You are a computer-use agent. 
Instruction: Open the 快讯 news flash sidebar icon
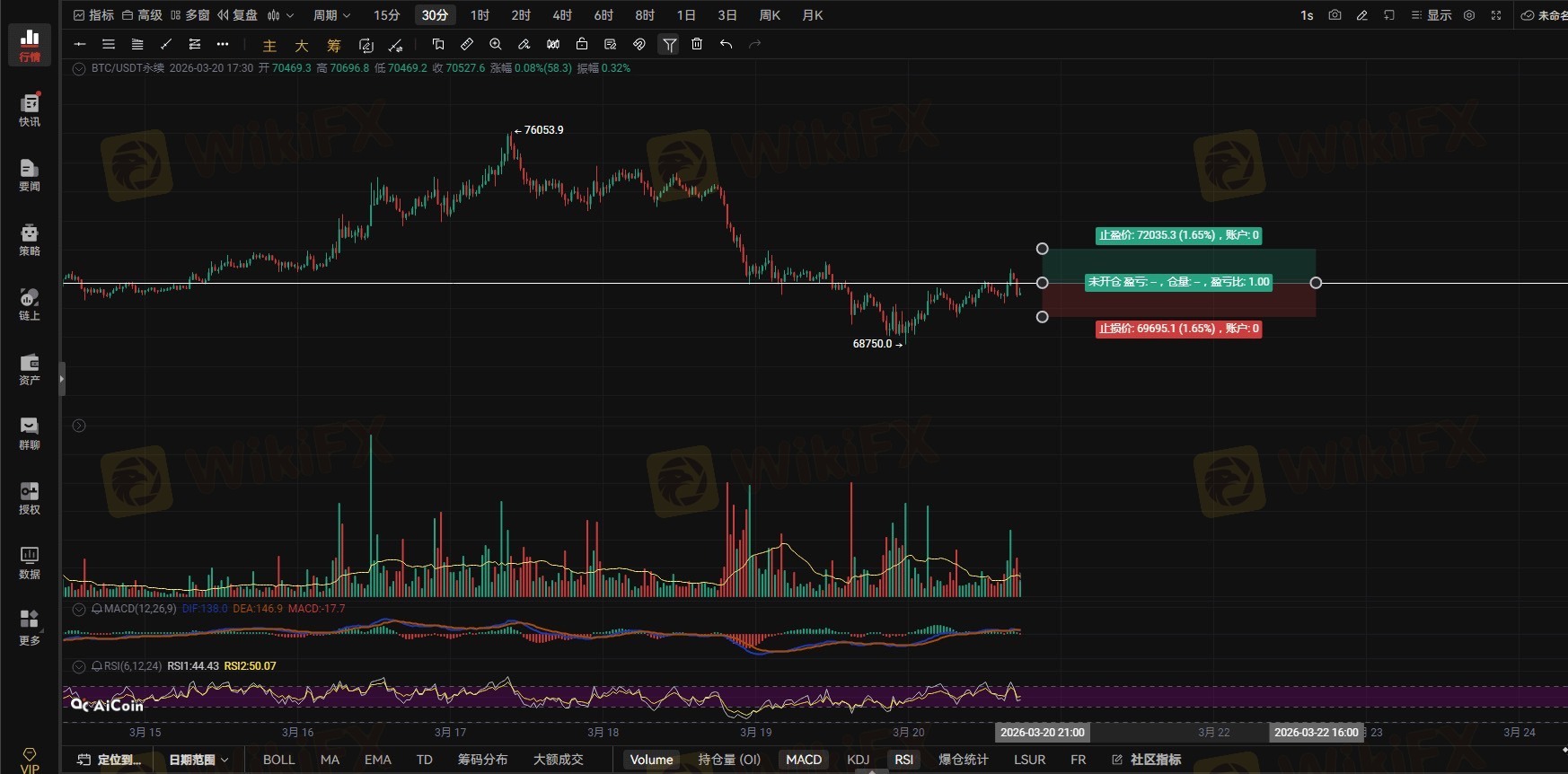[x=30, y=110]
